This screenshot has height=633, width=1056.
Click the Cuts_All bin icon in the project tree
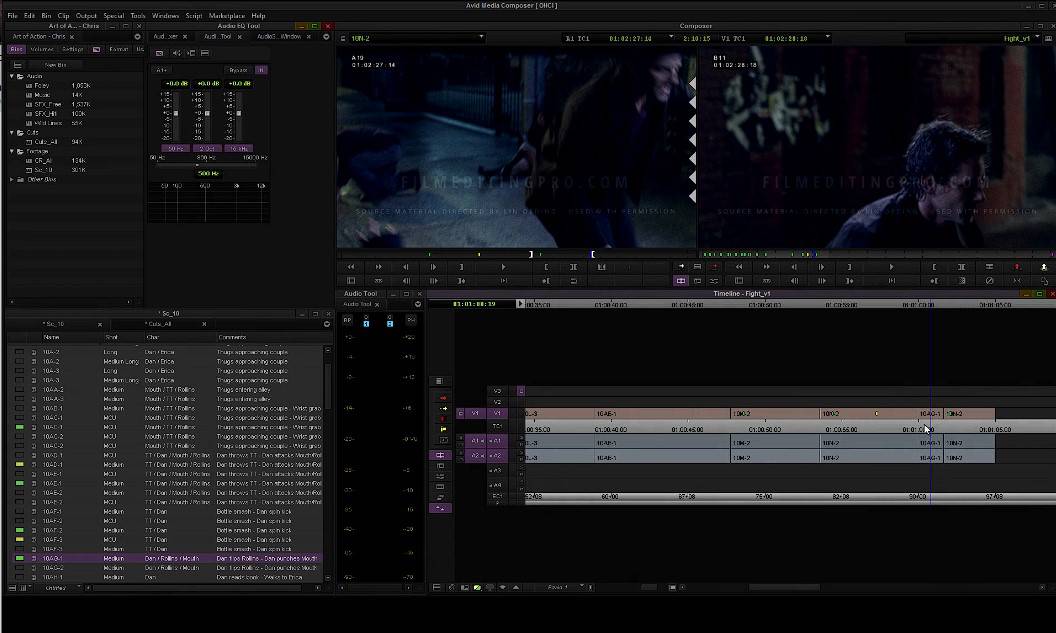[x=29, y=142]
